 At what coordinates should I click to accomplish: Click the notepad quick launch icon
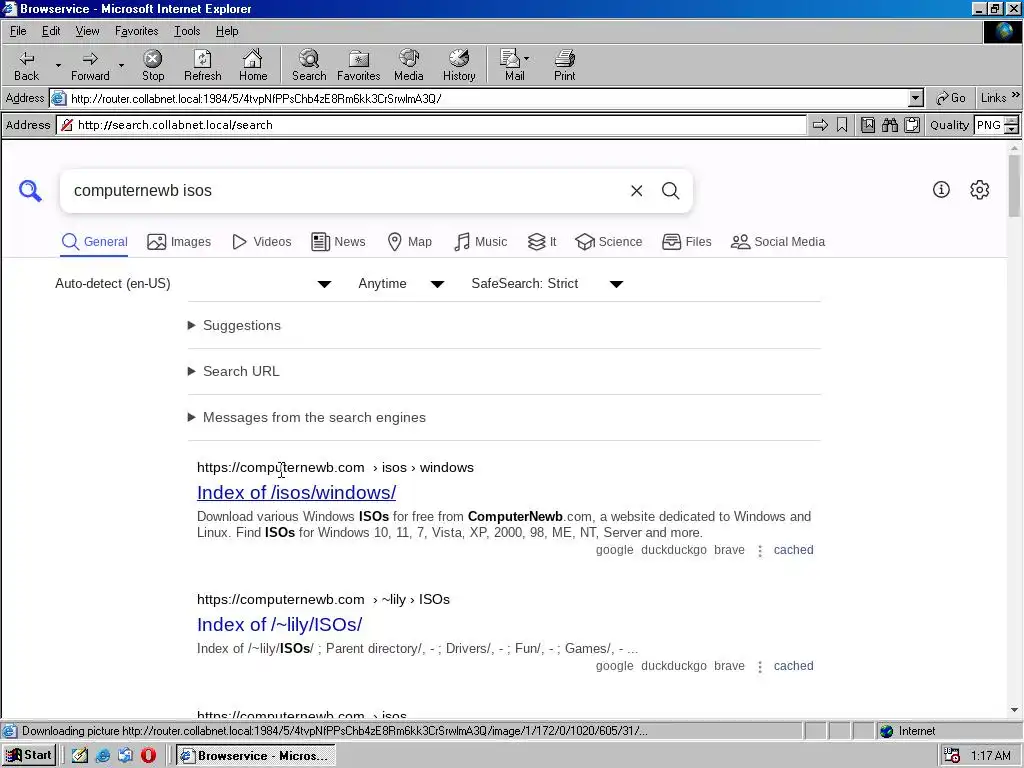click(x=80, y=756)
